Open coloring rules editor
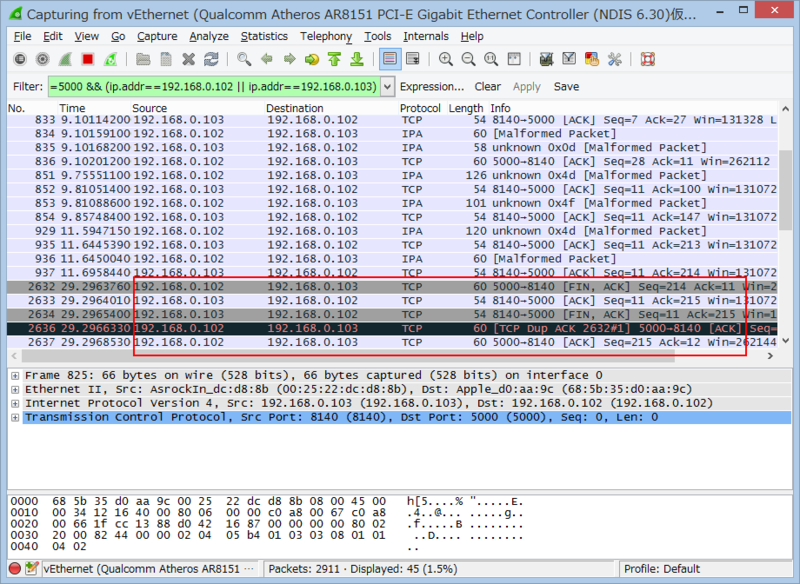Image resolution: width=800 pixels, height=584 pixels. pos(592,59)
